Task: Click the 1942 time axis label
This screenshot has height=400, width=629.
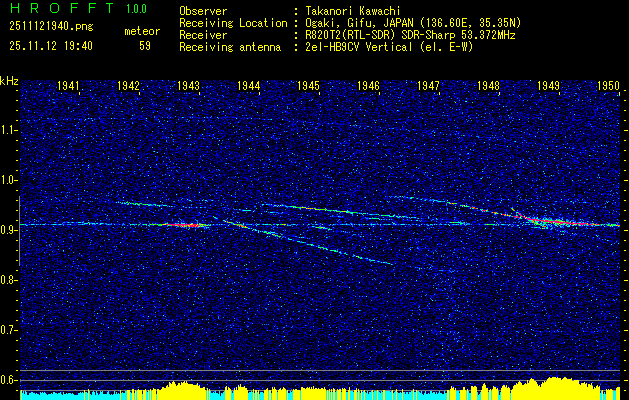Action: (x=128, y=85)
